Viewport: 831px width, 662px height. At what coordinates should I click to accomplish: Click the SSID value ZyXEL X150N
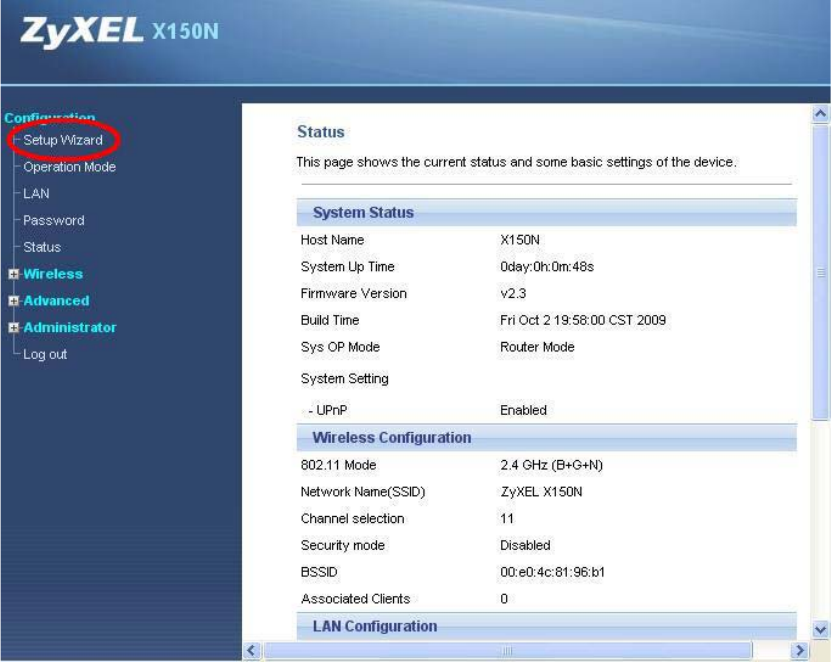pos(541,492)
